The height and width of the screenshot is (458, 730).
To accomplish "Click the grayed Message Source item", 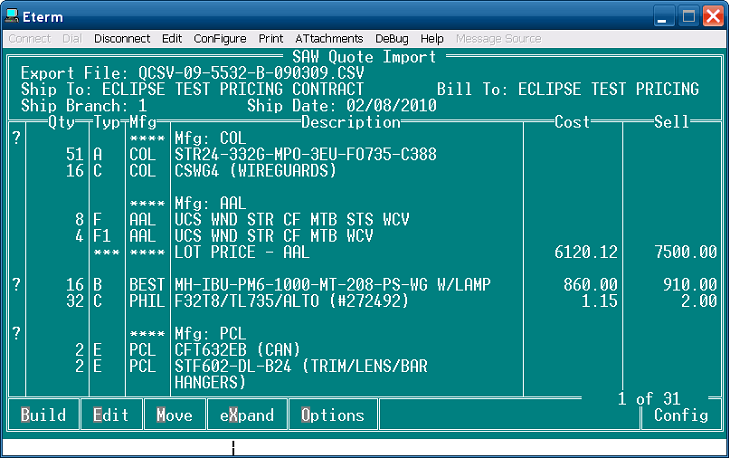I will pyautogui.click(x=499, y=39).
